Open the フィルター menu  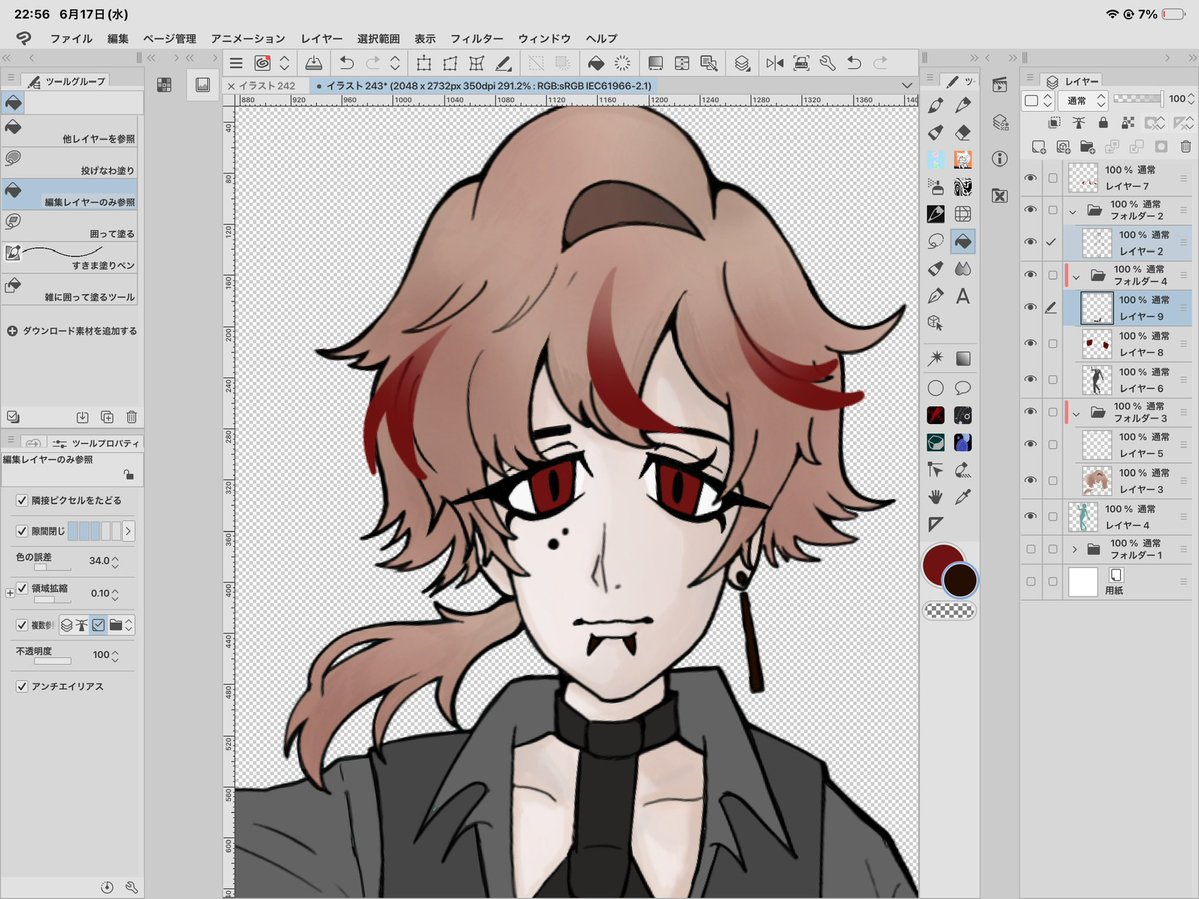476,38
